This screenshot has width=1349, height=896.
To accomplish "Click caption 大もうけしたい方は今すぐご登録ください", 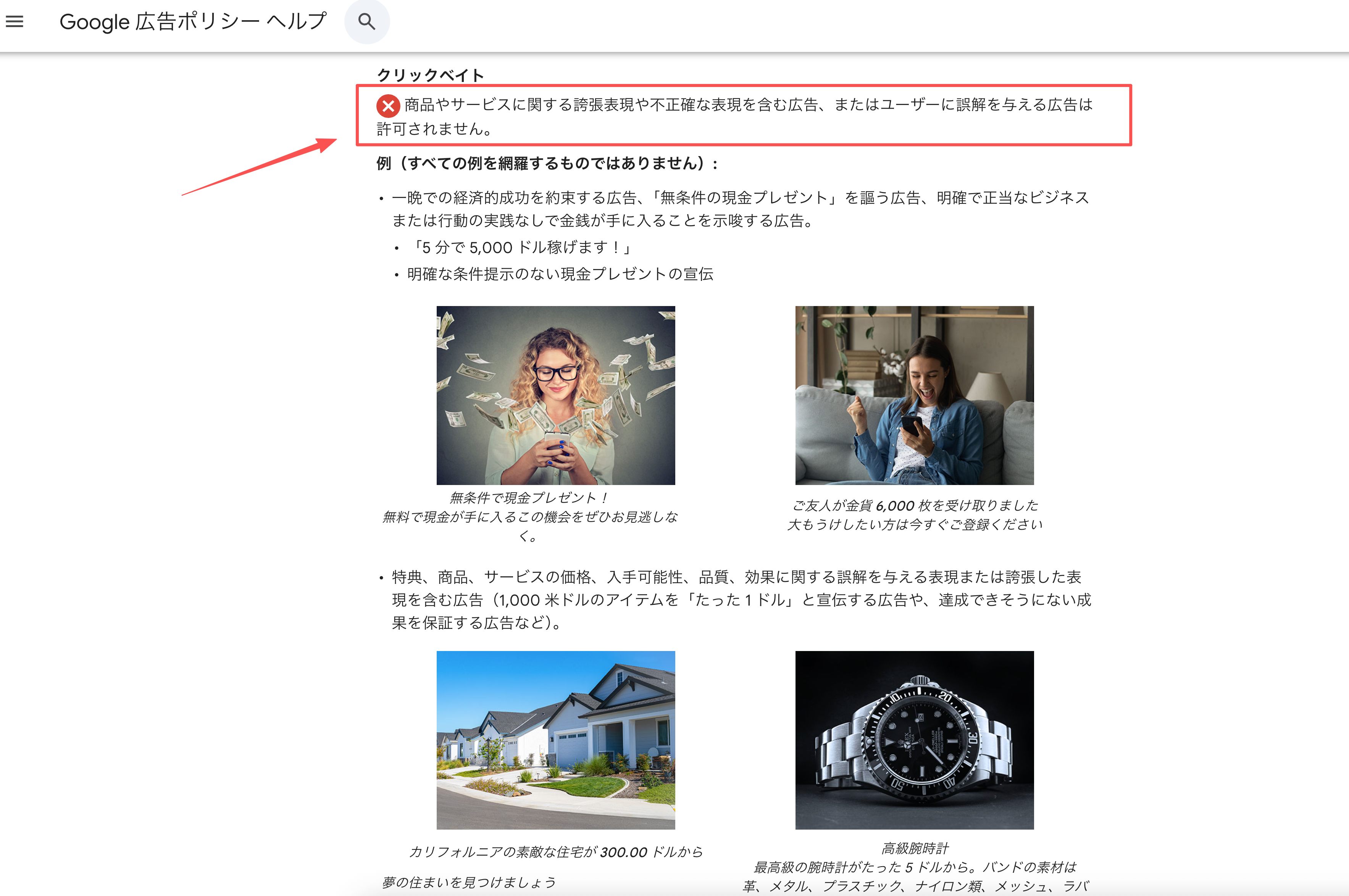I will coord(915,525).
